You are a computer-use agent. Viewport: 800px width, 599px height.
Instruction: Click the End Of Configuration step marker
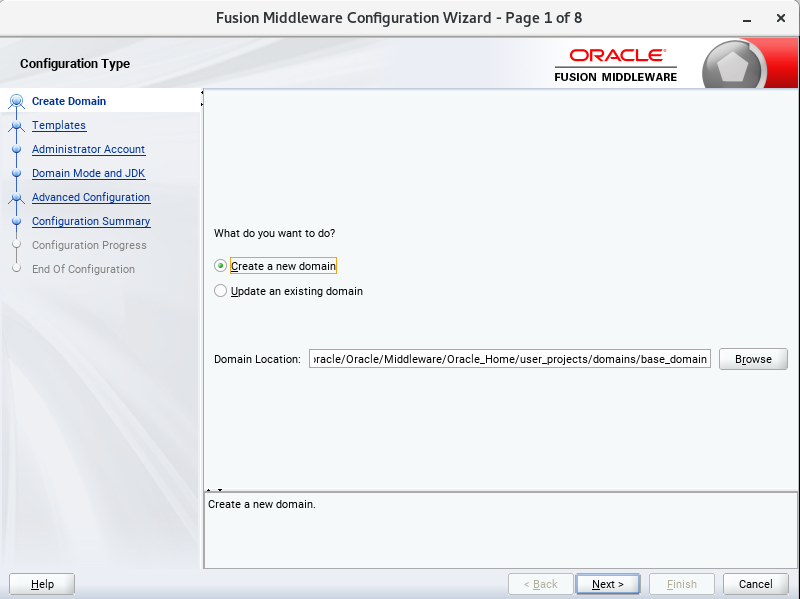point(16,269)
